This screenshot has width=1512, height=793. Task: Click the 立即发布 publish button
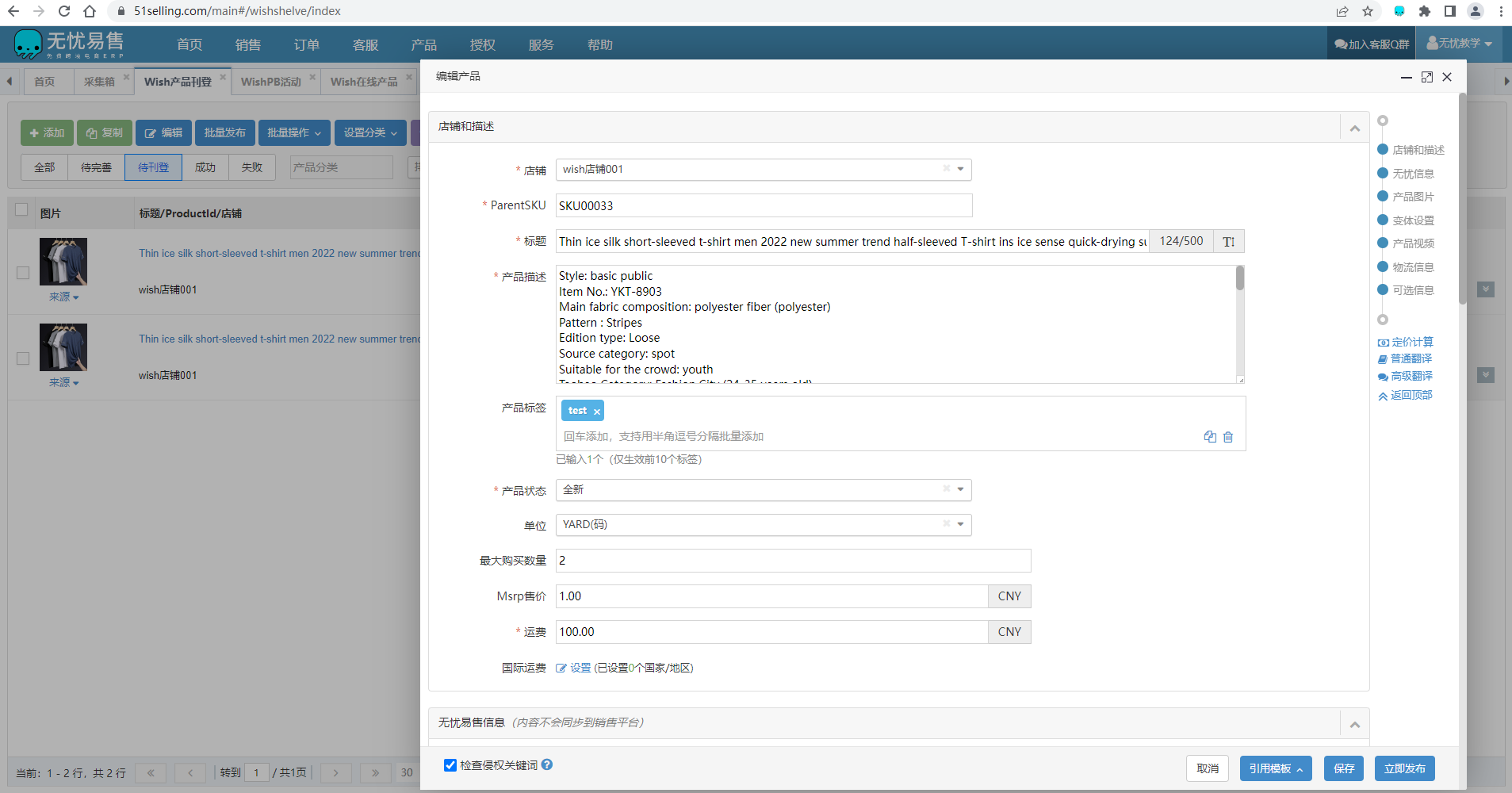point(1404,768)
